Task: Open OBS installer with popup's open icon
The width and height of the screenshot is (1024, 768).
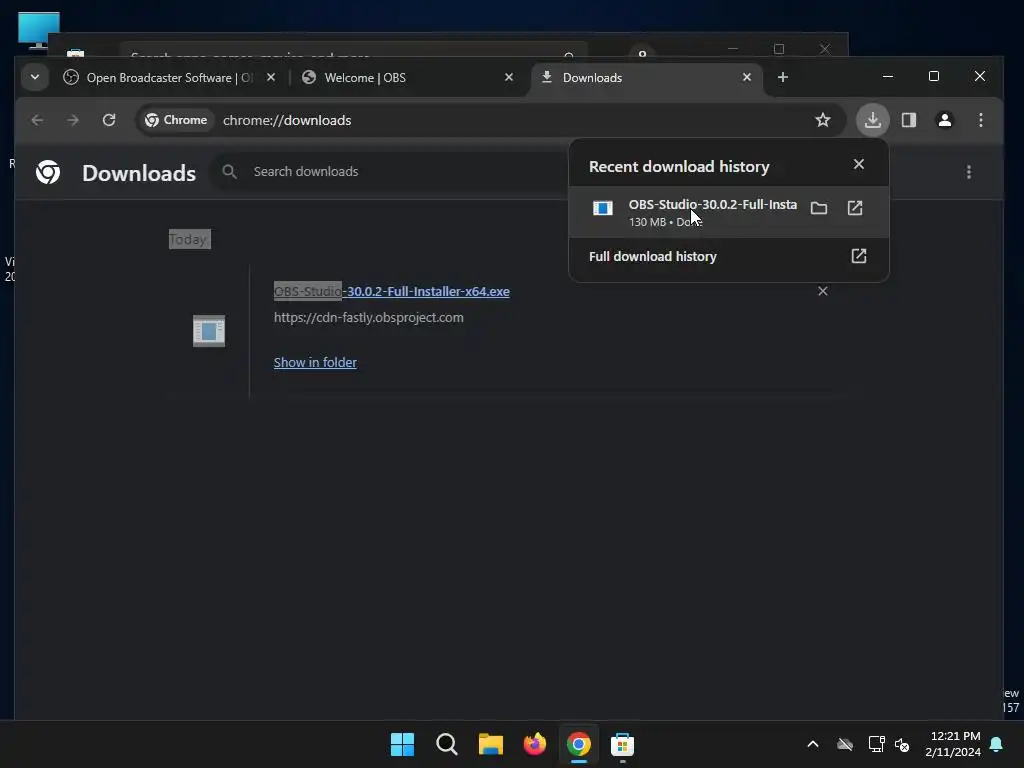Action: click(x=855, y=208)
